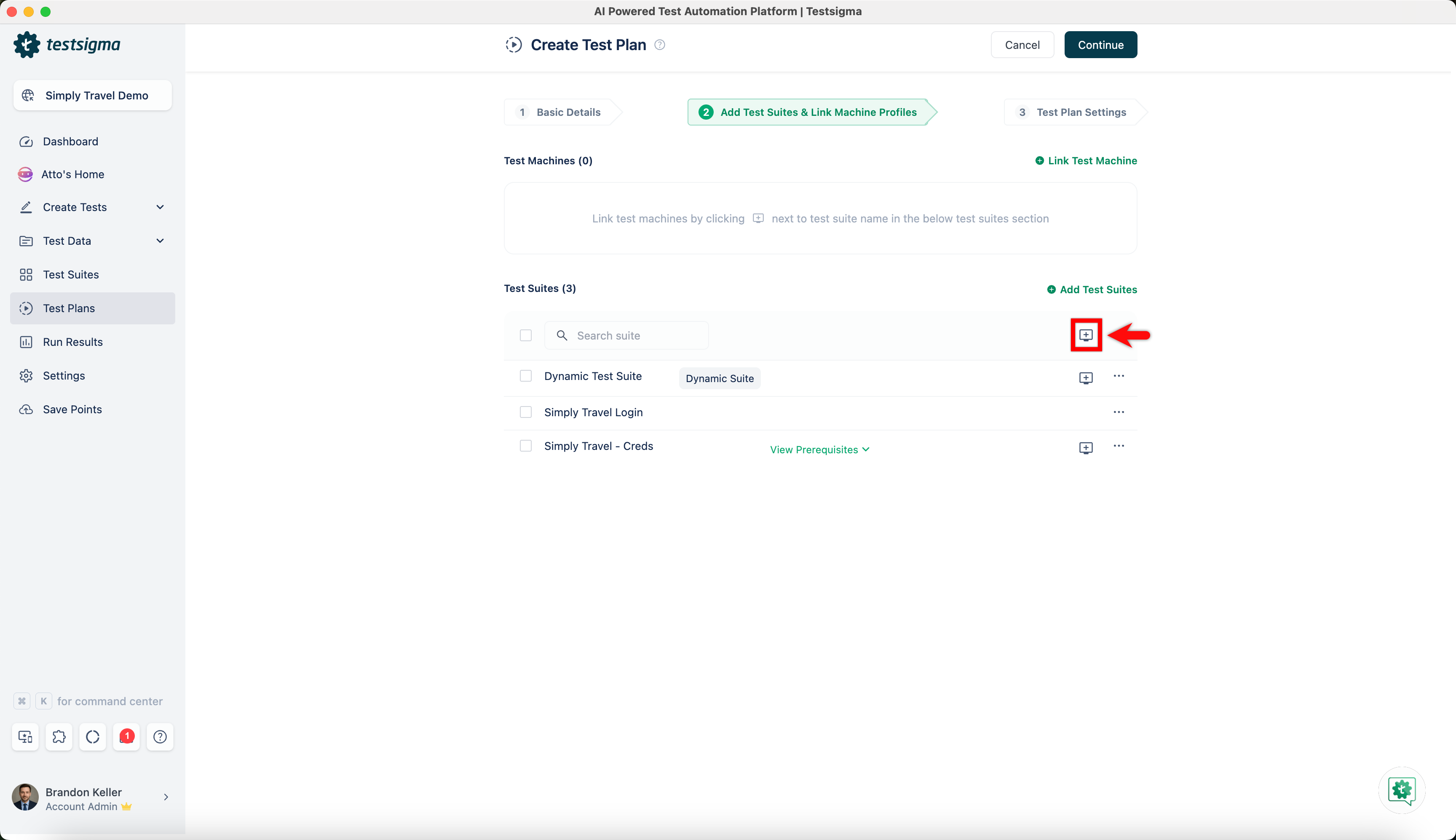Click help icon beside Create Test Plan
Viewport: 1456px width, 840px height.
[x=660, y=45]
